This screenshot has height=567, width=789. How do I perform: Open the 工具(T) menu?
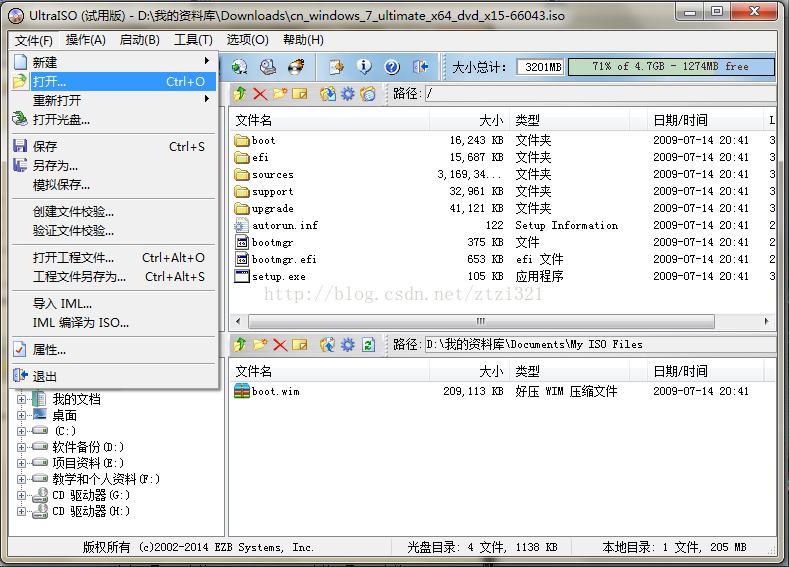pos(193,40)
